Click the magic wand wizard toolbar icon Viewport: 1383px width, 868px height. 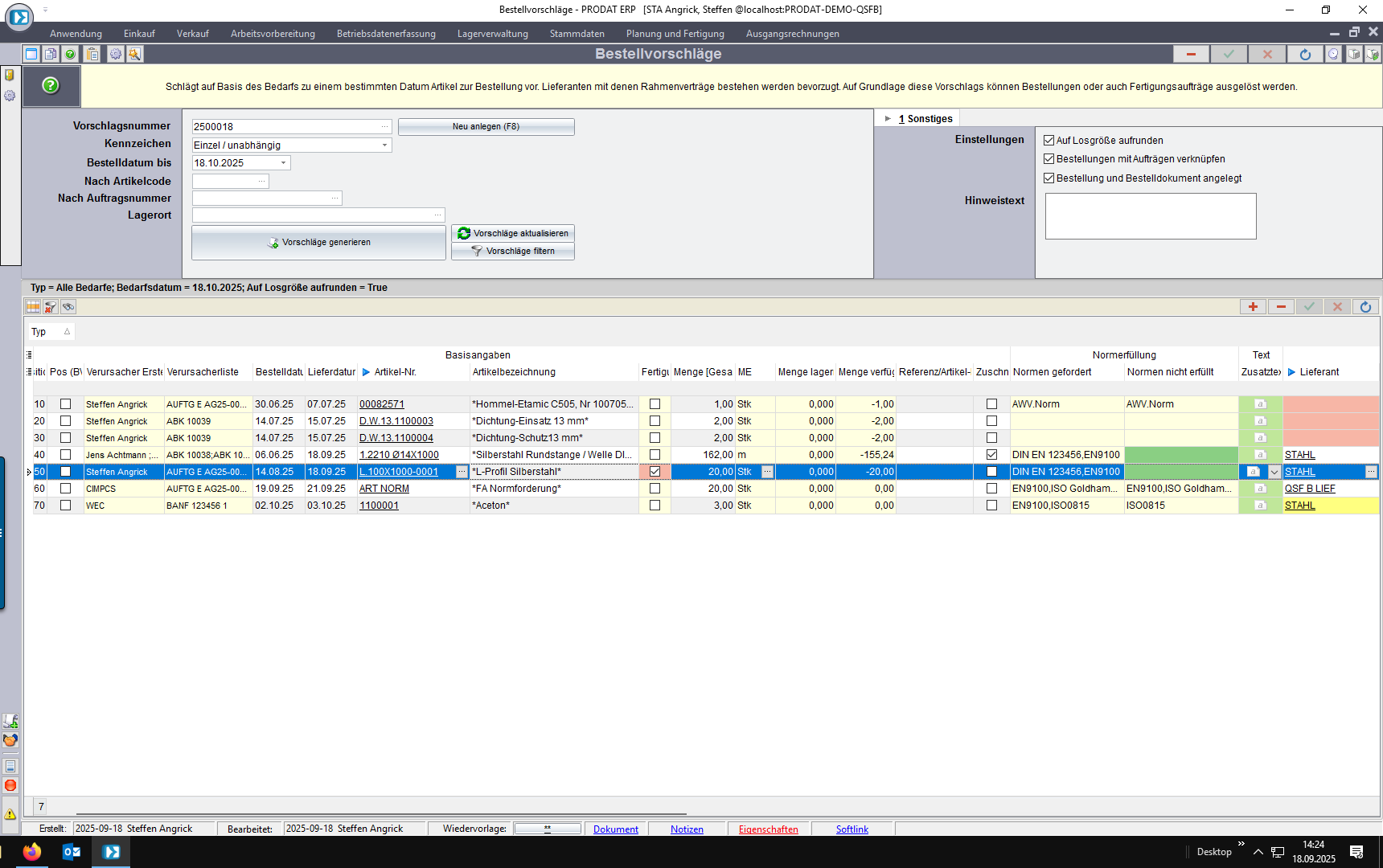coord(134,54)
